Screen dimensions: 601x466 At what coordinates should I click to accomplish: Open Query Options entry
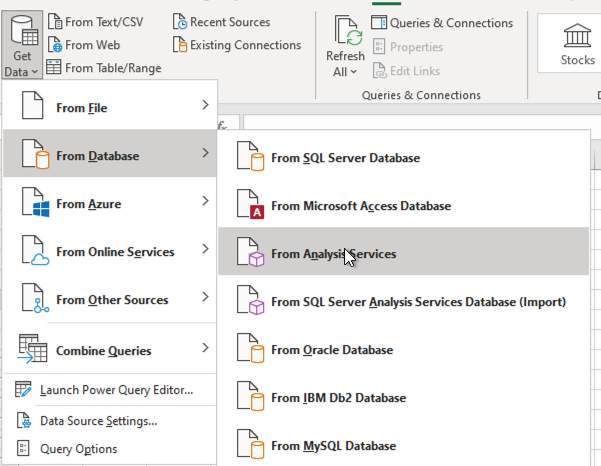[x=110, y=448]
